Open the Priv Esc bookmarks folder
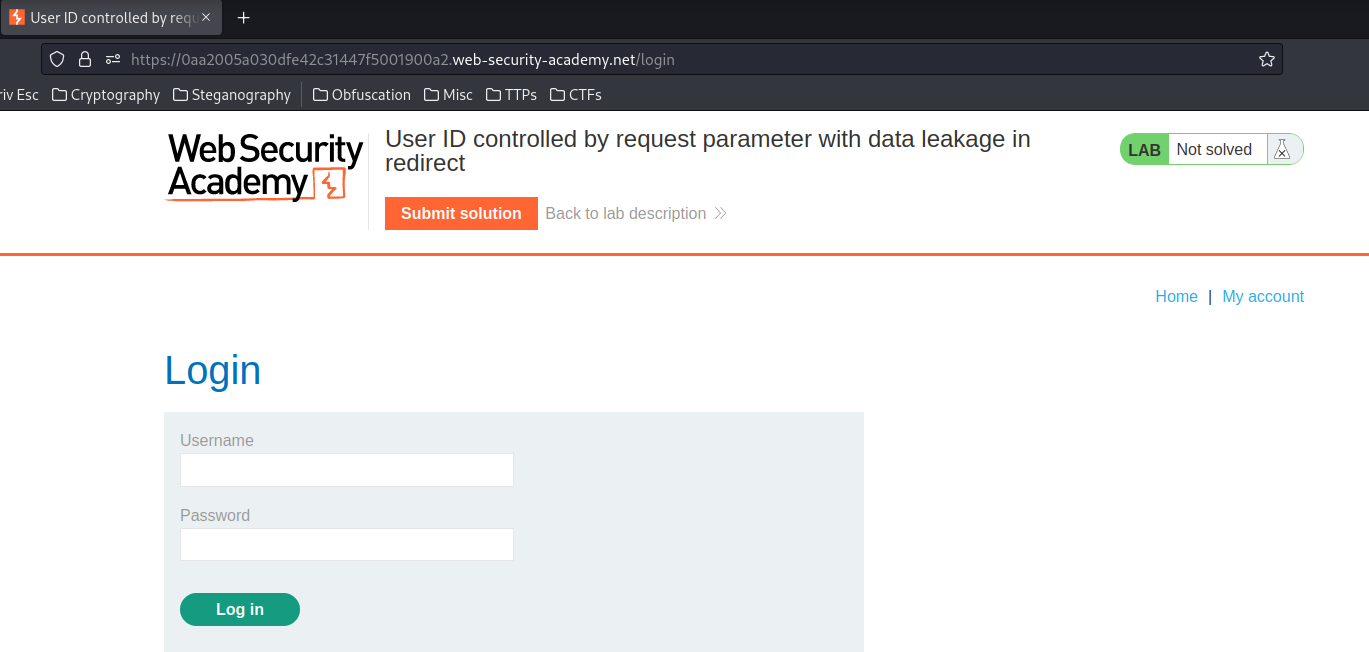This screenshot has height=652, width=1369. (x=19, y=95)
